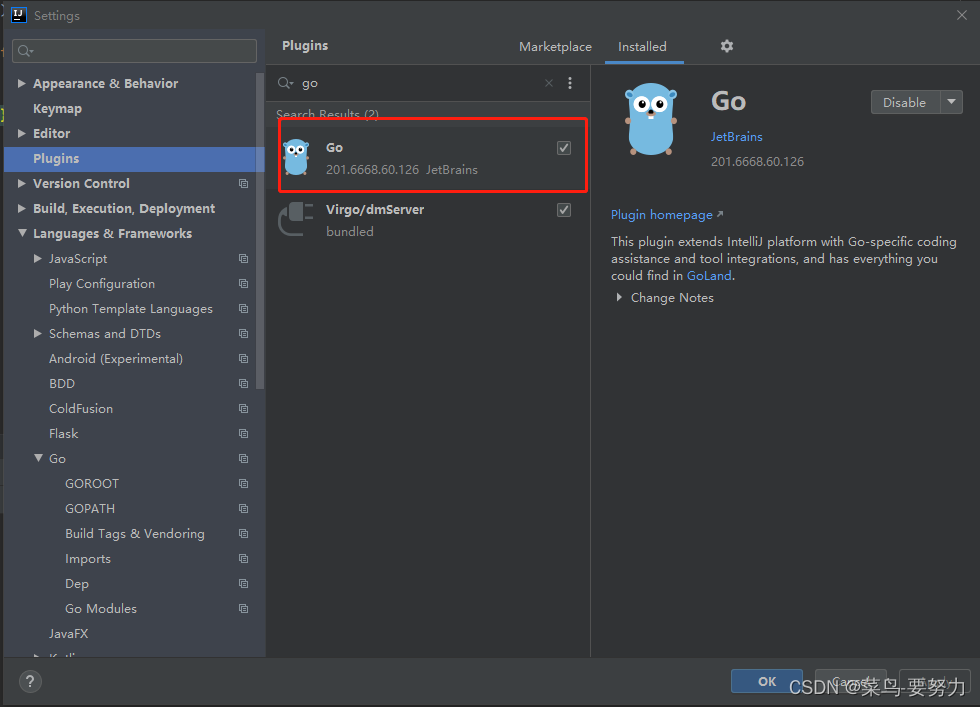
Task: Expand the Change Notes section
Action: click(619, 298)
